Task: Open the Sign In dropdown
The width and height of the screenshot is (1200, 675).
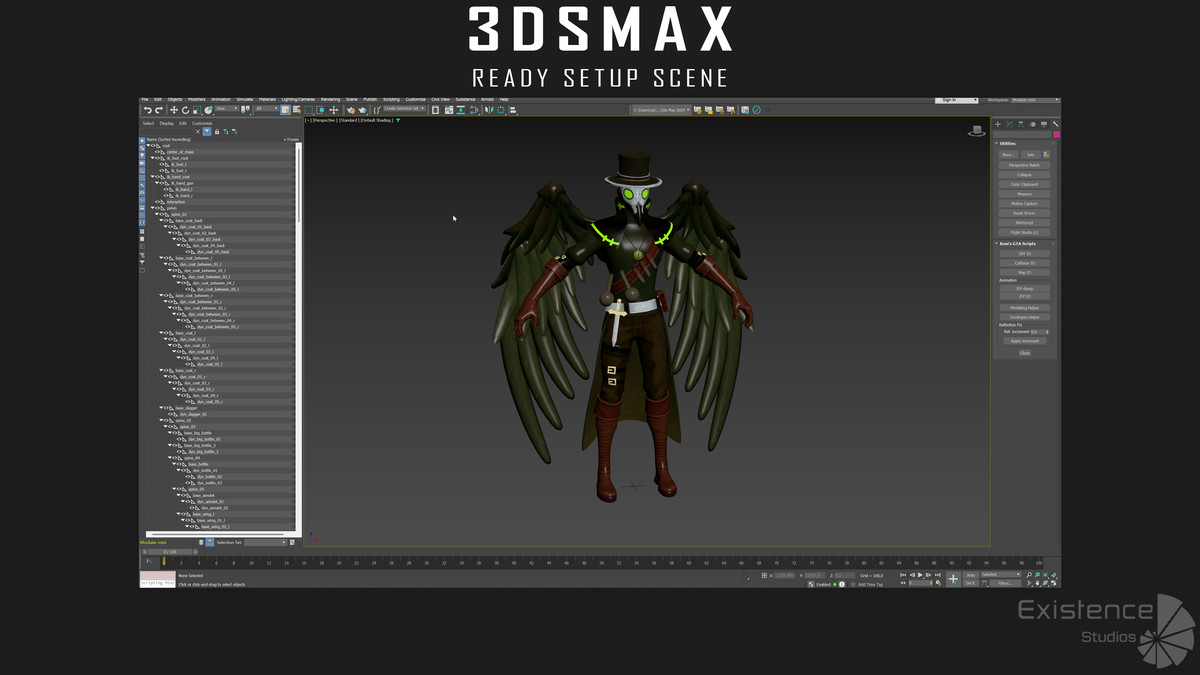Action: tap(957, 100)
